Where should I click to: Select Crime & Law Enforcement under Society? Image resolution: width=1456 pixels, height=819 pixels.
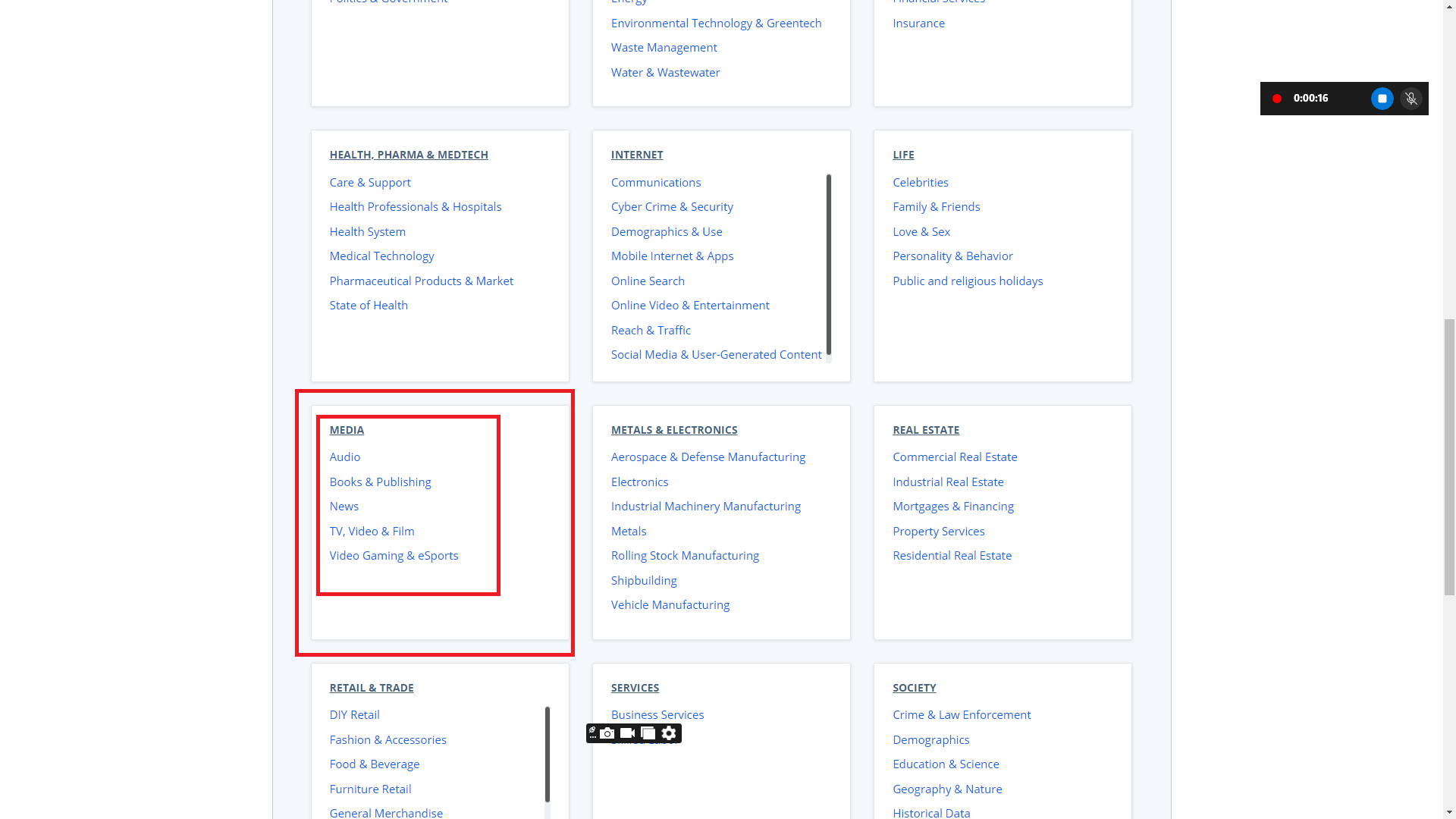[962, 715]
